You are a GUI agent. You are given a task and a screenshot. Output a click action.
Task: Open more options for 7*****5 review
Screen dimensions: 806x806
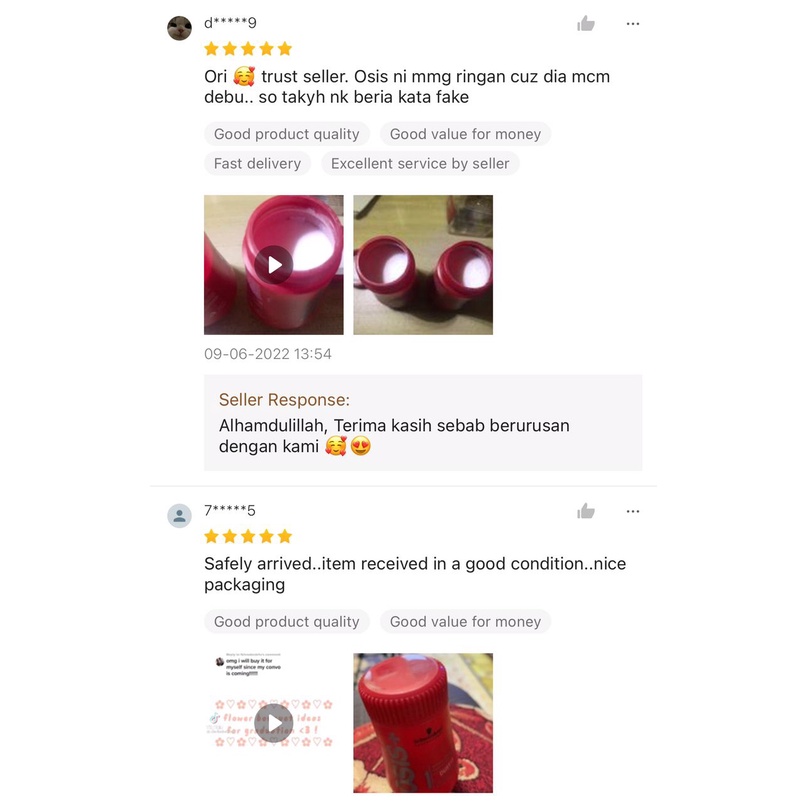(633, 511)
